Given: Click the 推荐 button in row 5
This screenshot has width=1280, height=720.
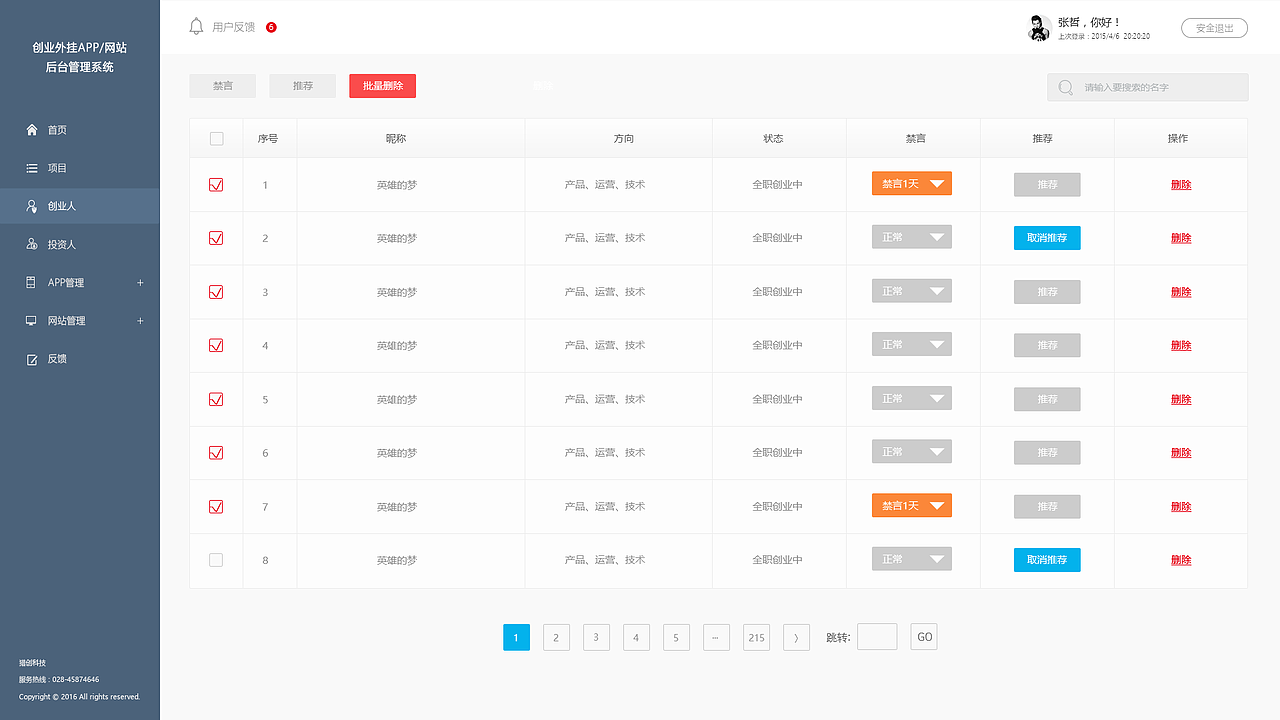Looking at the screenshot, I should [x=1047, y=399].
